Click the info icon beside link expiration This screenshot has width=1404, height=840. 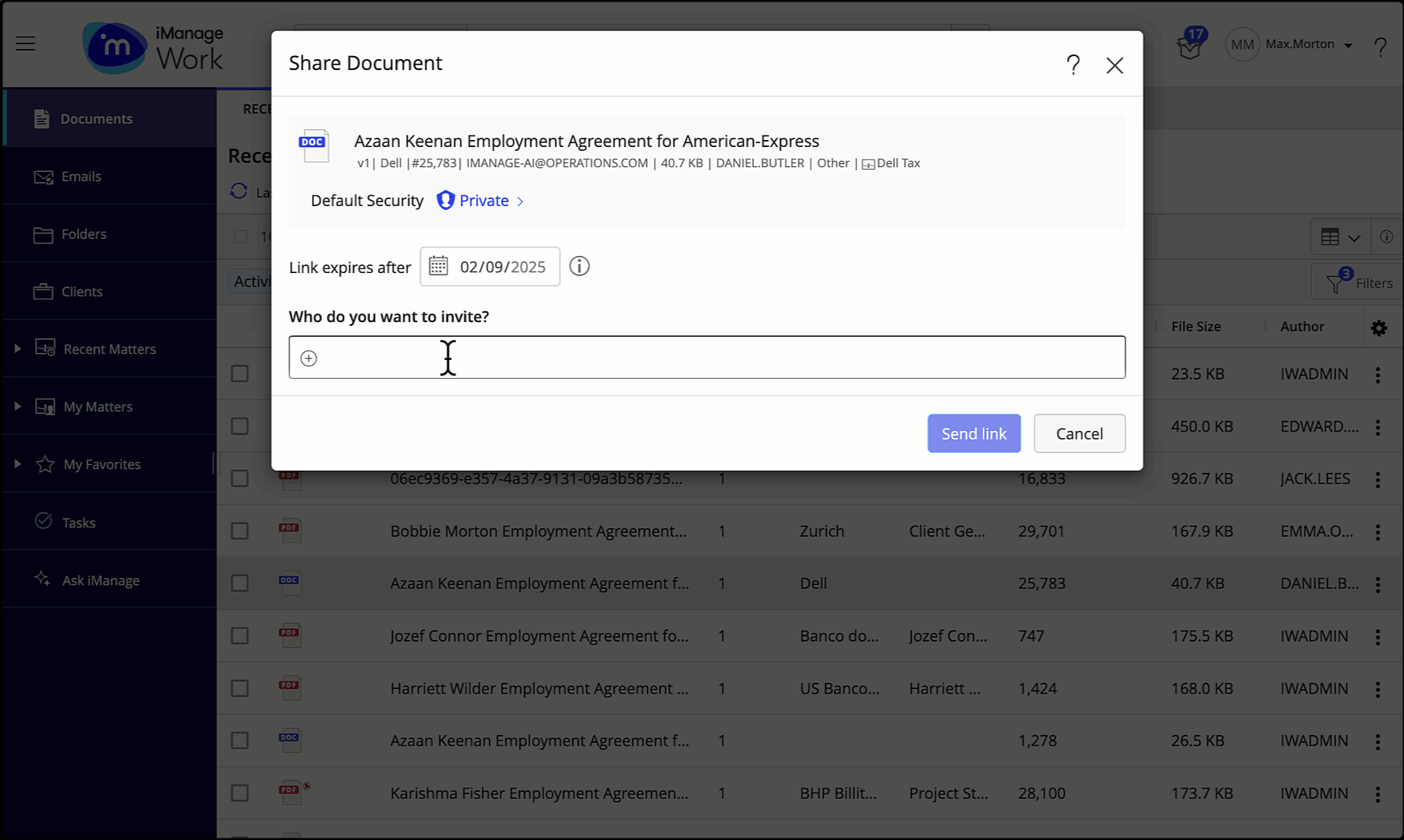[x=579, y=266]
